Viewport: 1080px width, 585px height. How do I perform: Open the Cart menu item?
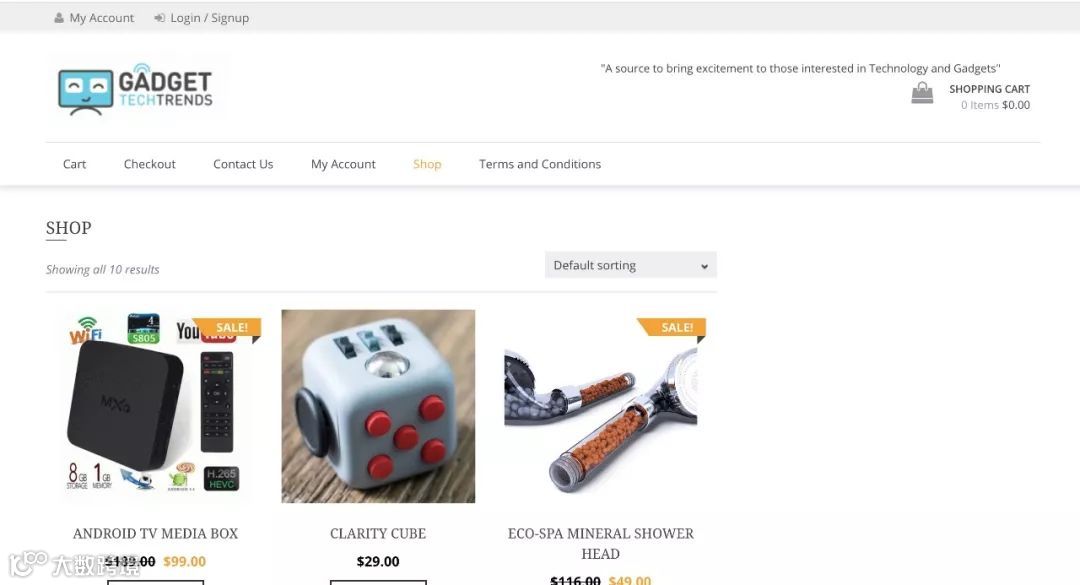tap(74, 164)
